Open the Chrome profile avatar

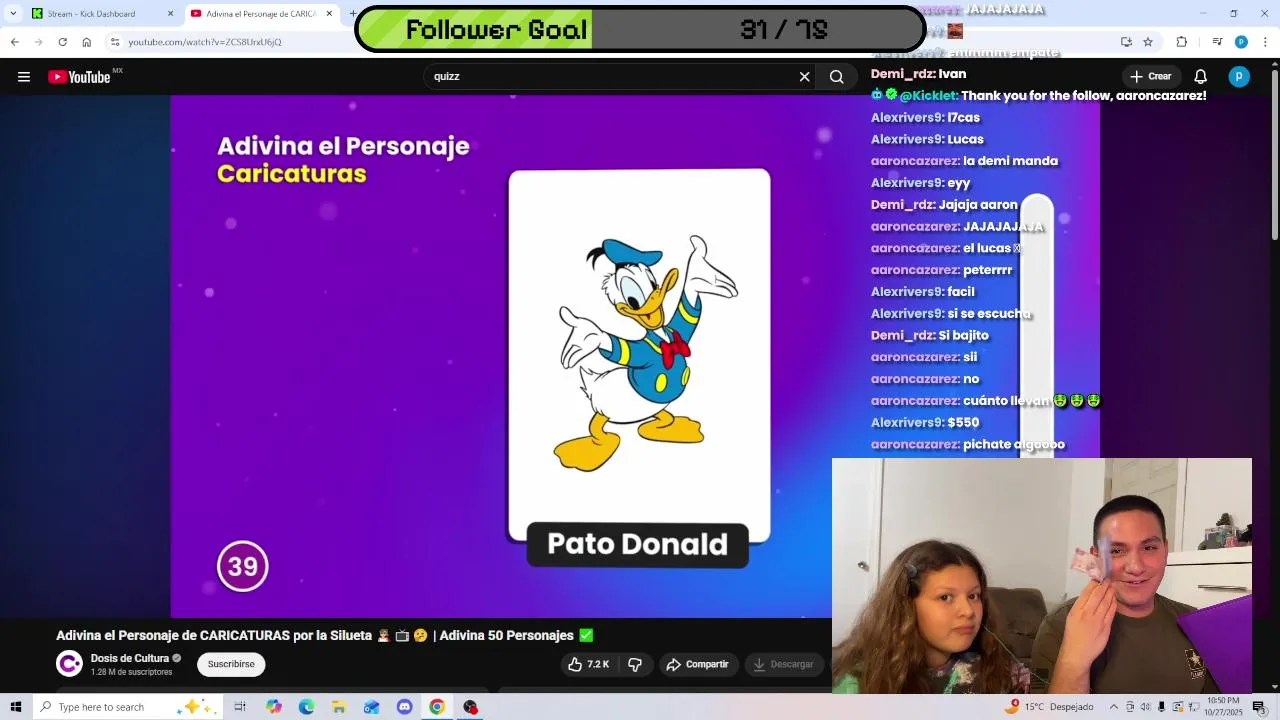pos(1241,42)
